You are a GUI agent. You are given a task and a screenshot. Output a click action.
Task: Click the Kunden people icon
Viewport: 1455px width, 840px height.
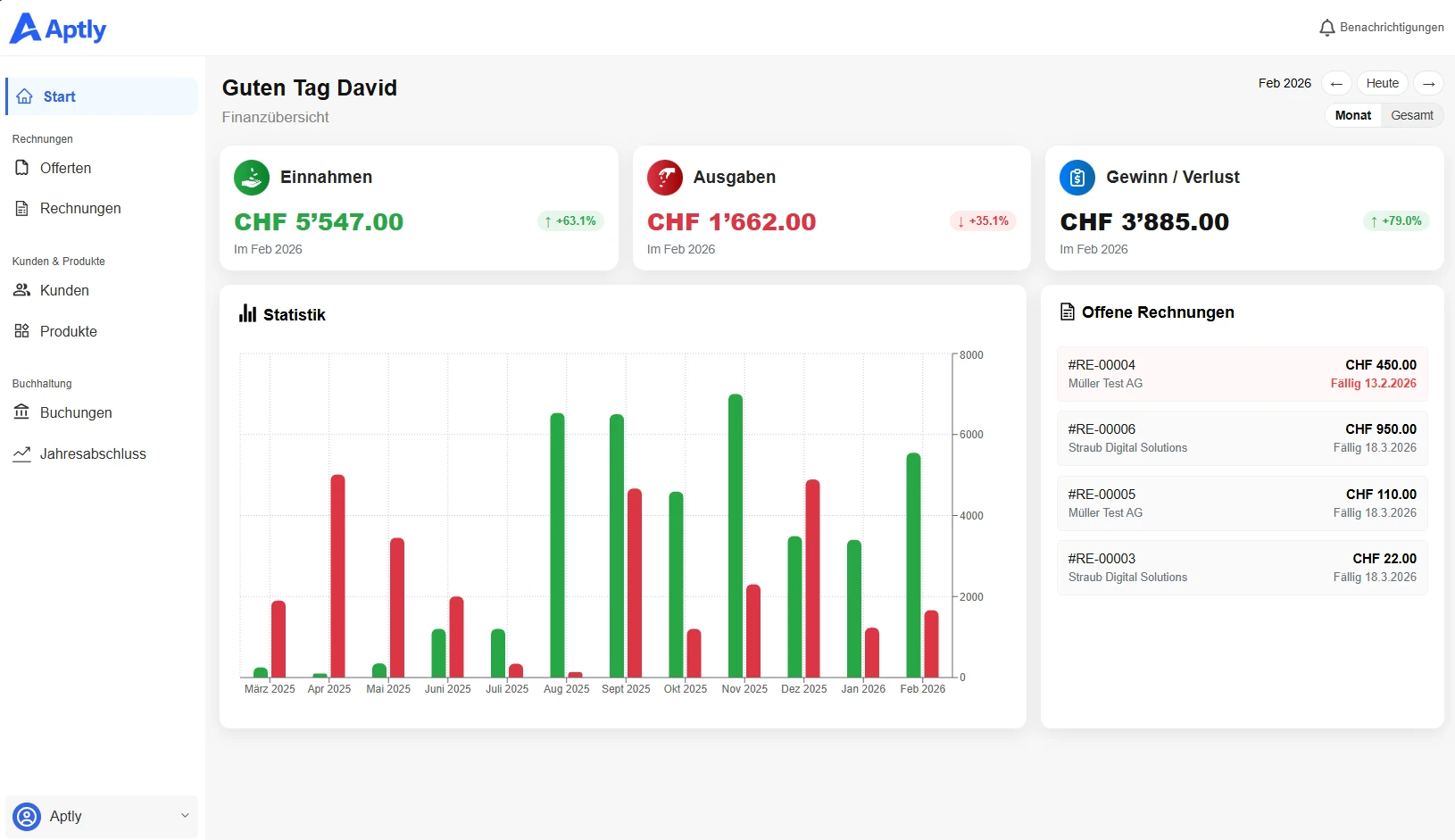(22, 290)
